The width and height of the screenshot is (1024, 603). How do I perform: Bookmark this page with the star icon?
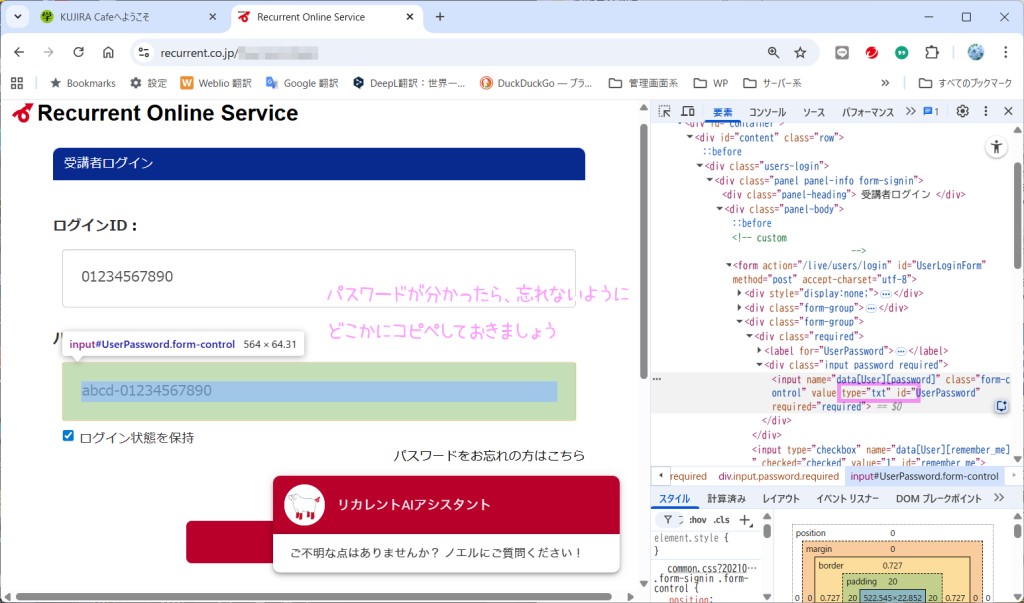coord(800,52)
